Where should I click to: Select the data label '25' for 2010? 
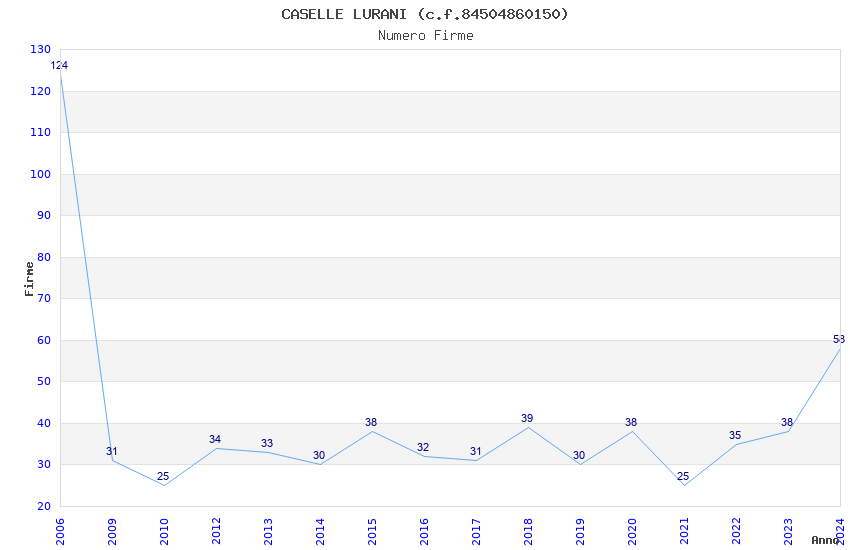[163, 476]
